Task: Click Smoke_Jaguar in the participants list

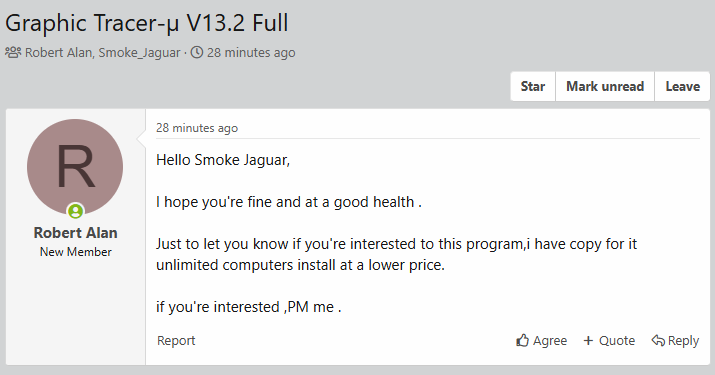Action: click(139, 52)
